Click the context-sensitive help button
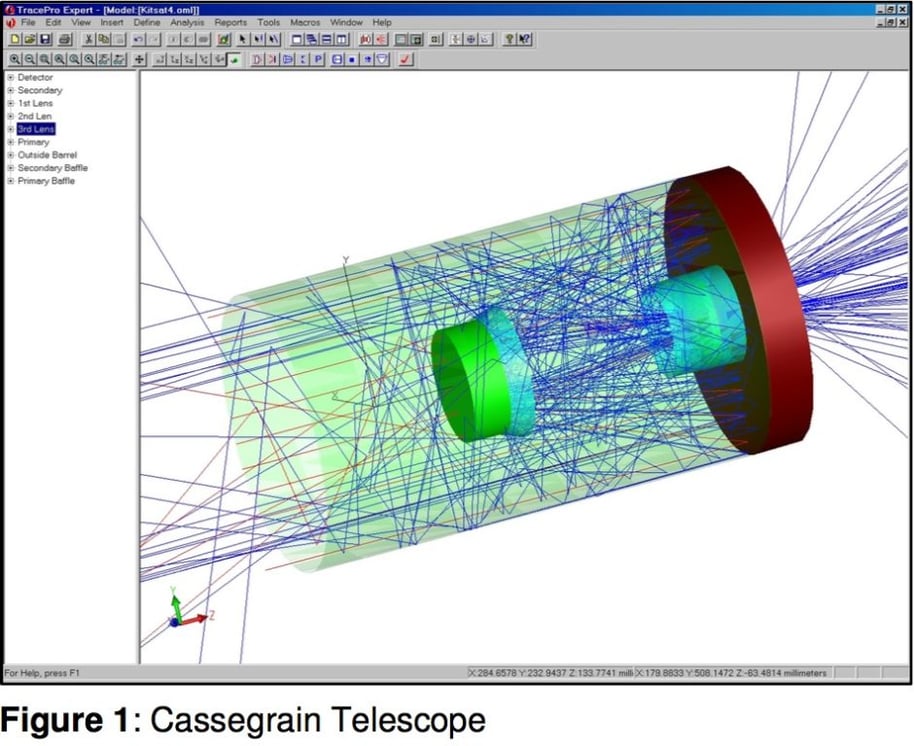The height and width of the screenshot is (746, 914). [x=524, y=40]
